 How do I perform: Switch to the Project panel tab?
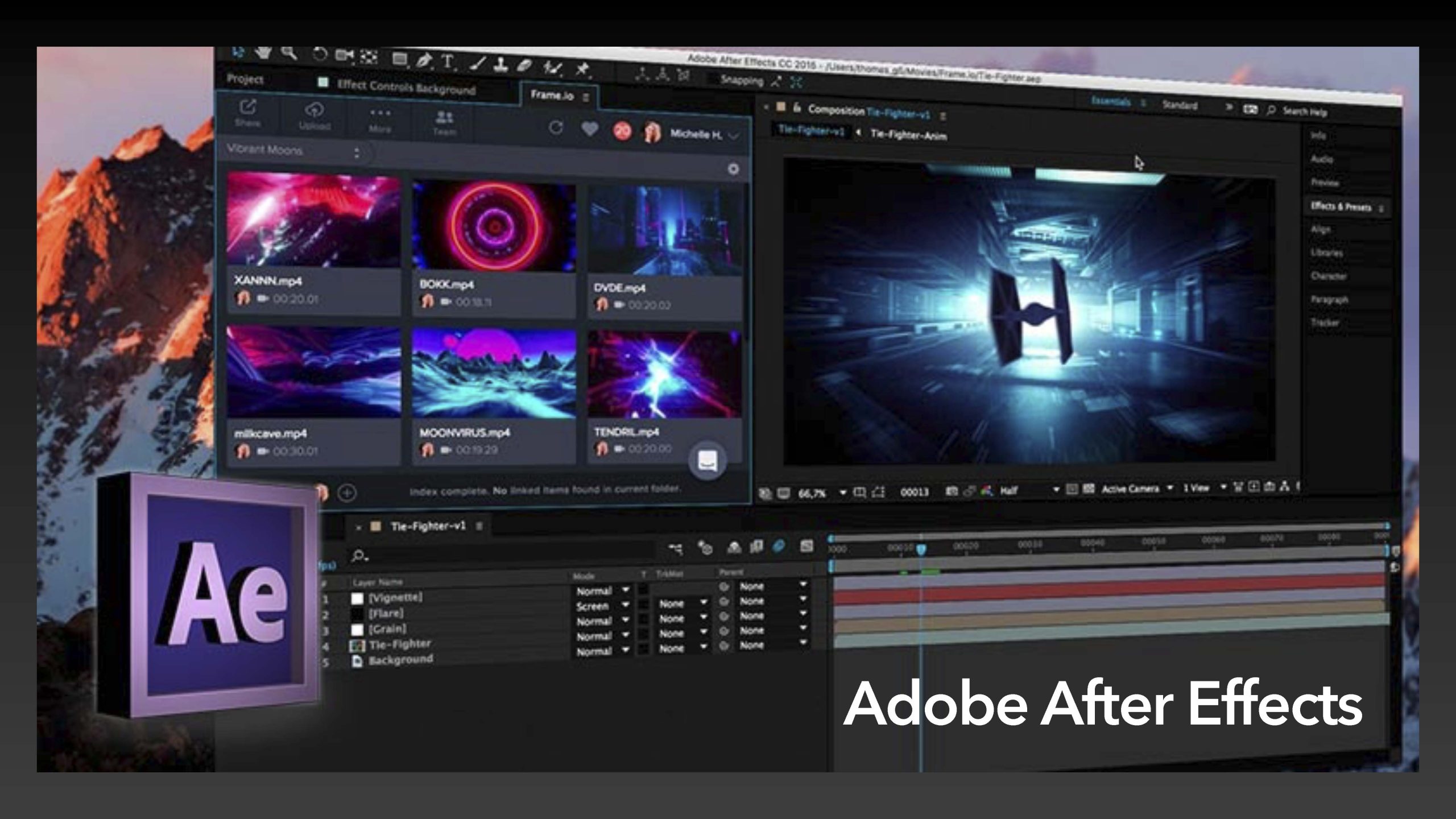tap(245, 79)
